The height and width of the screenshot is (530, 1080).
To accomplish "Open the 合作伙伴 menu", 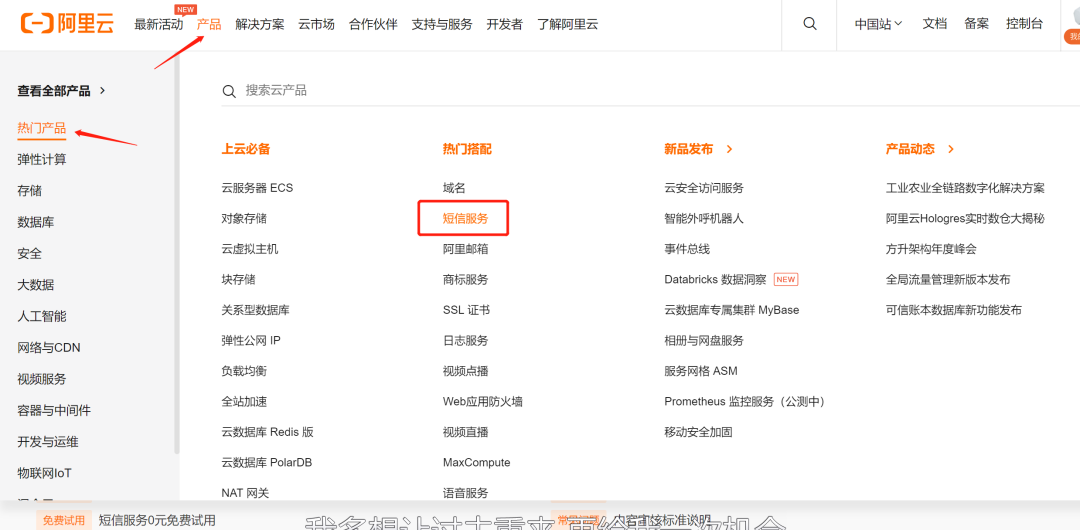I will click(x=373, y=24).
